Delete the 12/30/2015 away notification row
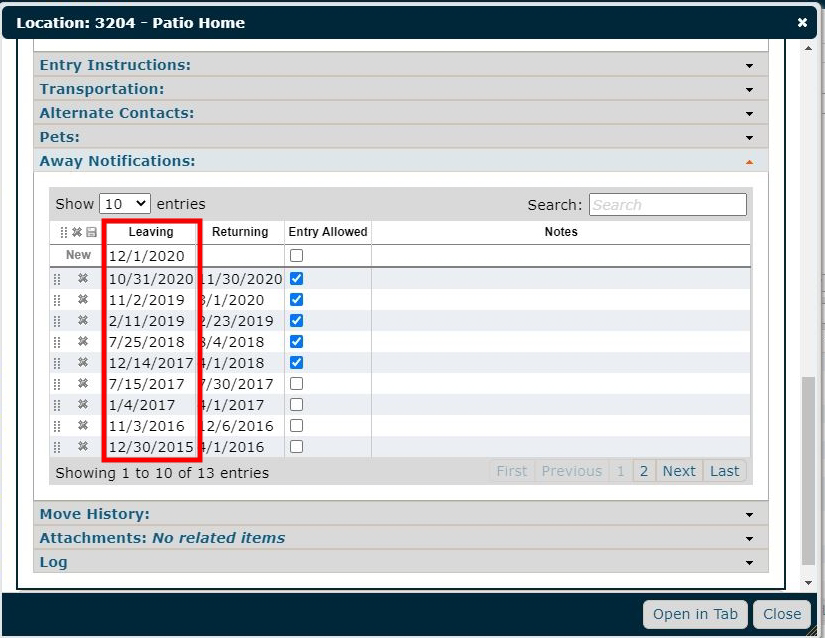This screenshot has width=825, height=638. pyautogui.click(x=83, y=447)
